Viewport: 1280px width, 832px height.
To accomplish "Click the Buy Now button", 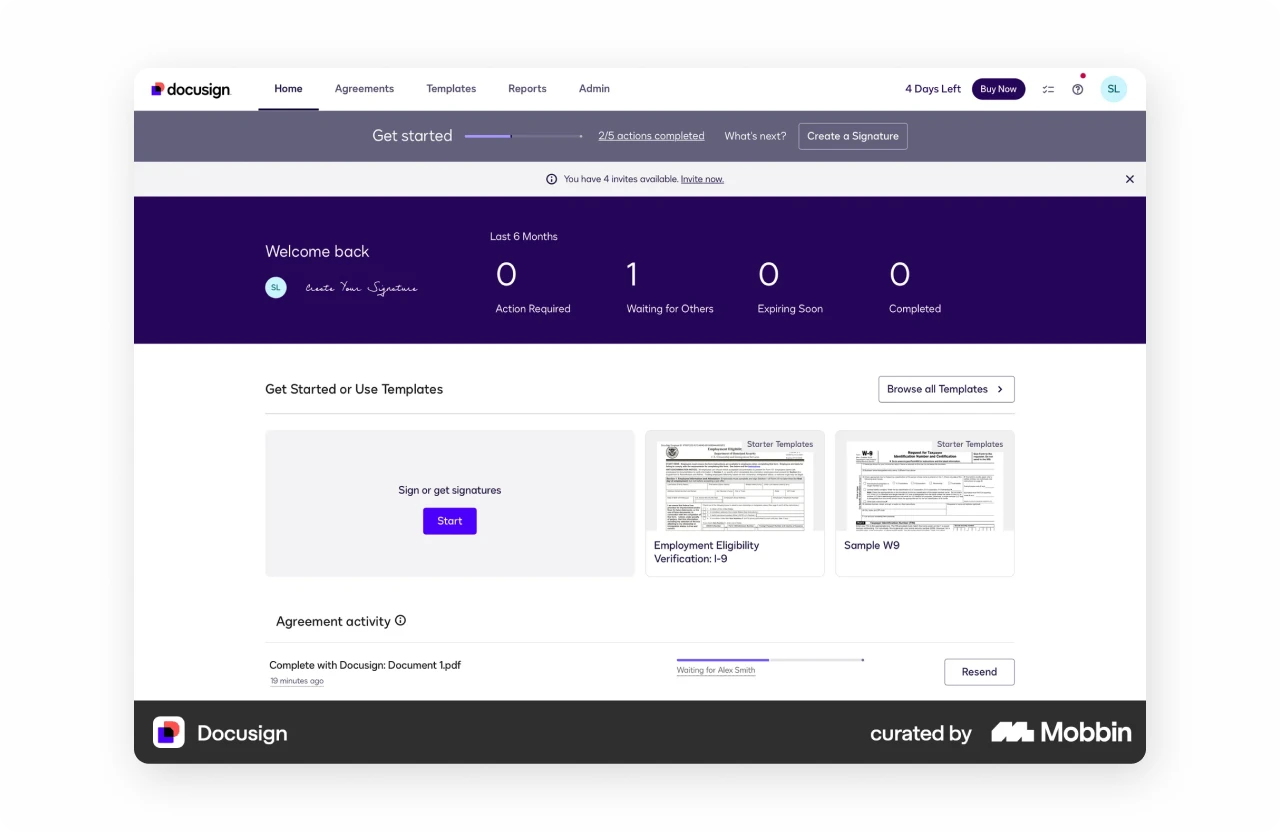I will click(x=998, y=89).
